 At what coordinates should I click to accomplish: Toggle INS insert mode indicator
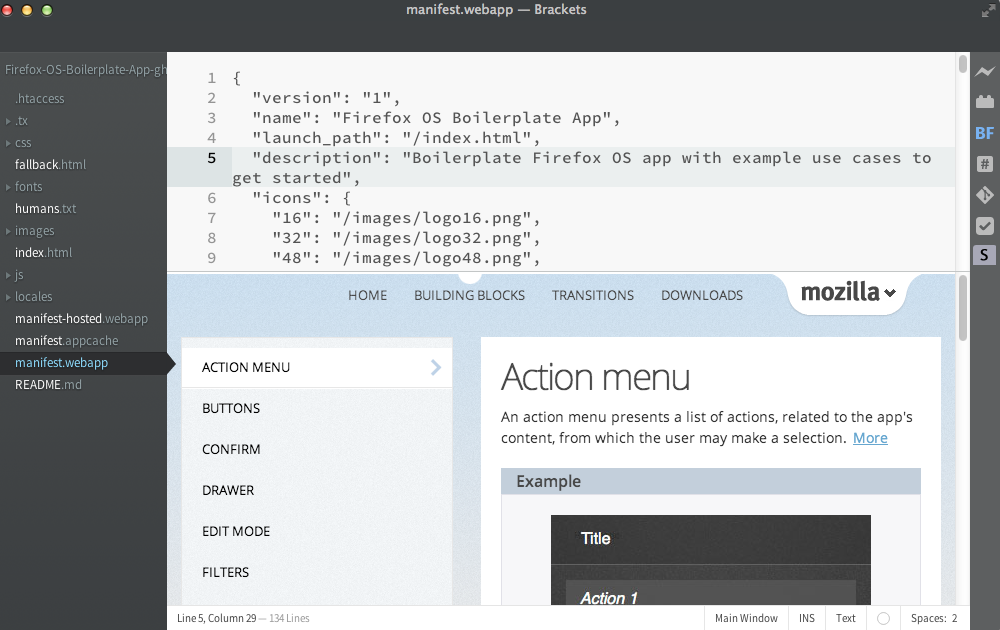point(807,619)
